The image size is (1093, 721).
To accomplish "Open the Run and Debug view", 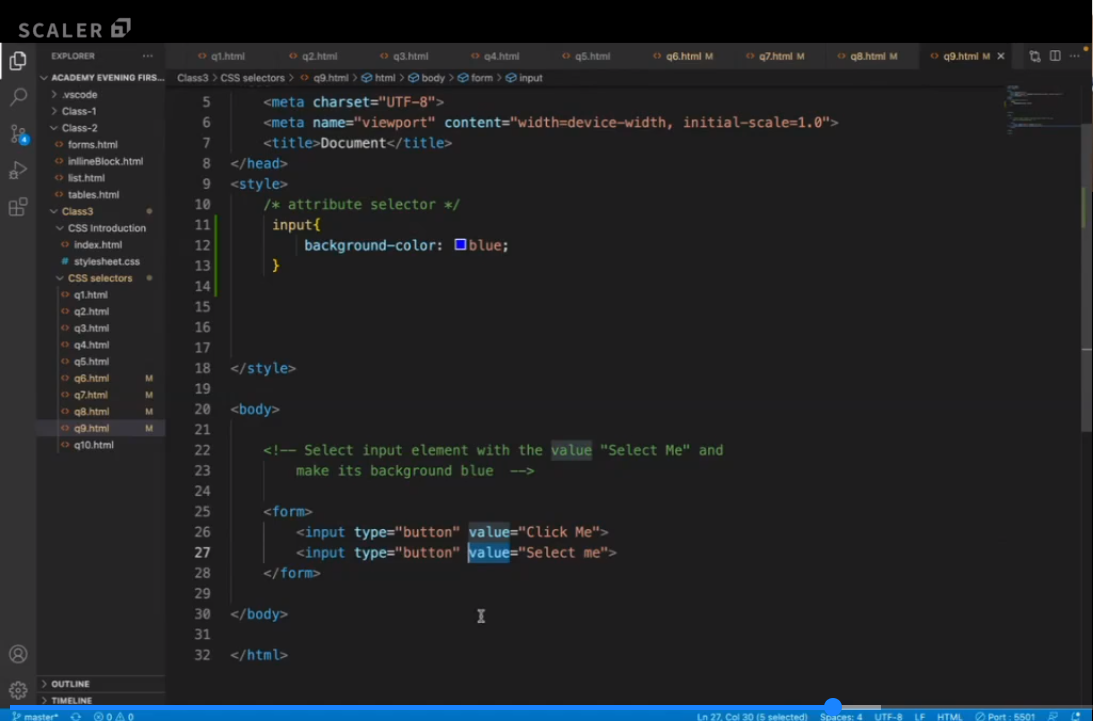I will (x=18, y=170).
